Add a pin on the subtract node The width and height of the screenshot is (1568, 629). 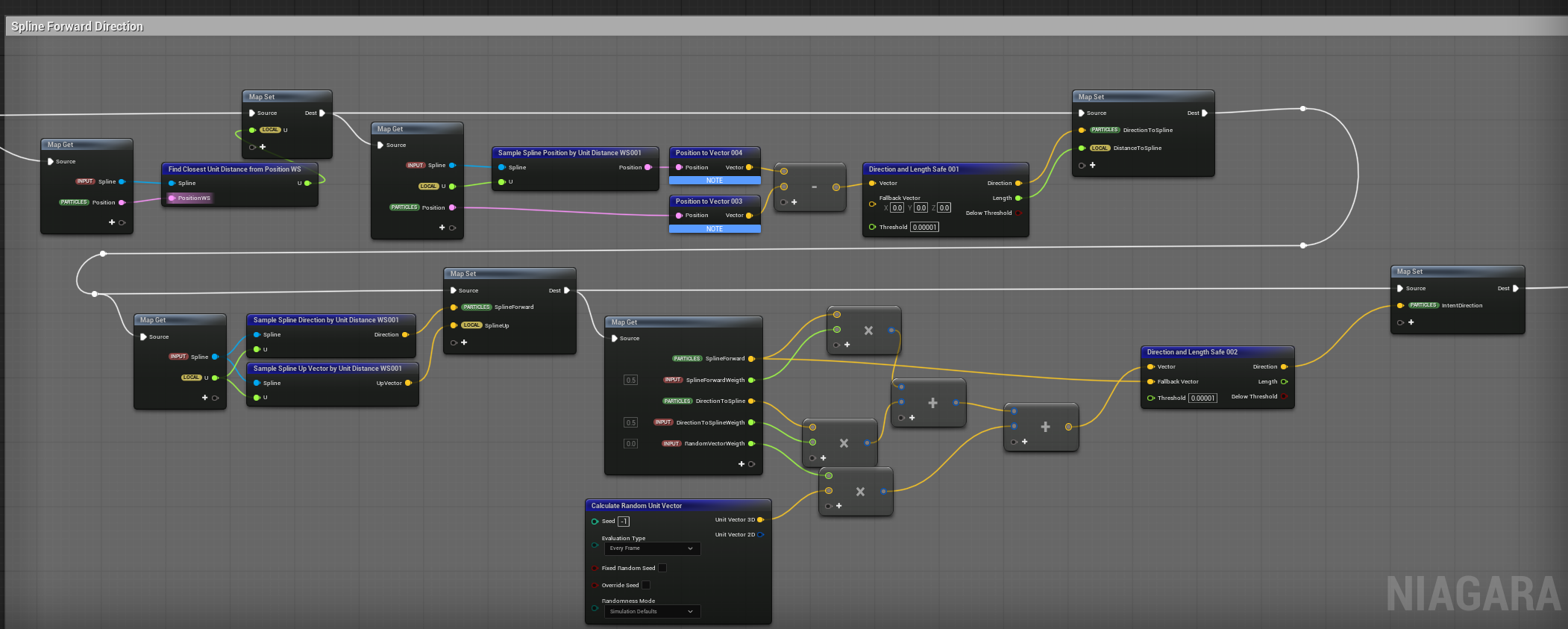point(794,202)
